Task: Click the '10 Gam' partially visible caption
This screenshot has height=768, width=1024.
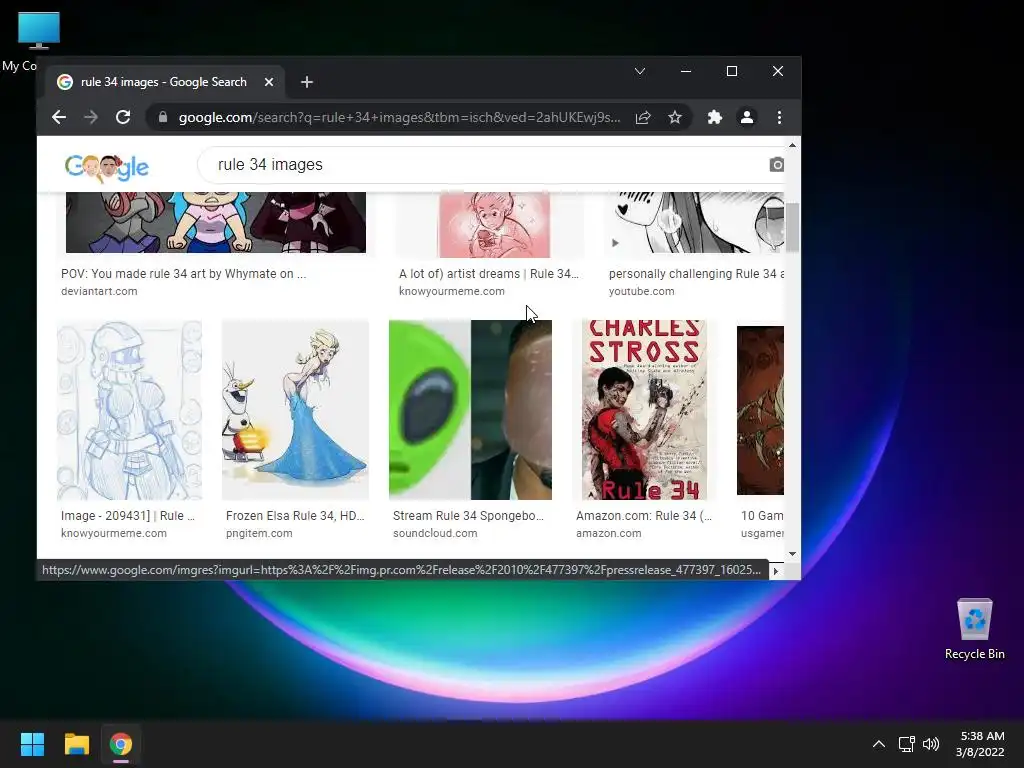Action: 762,516
